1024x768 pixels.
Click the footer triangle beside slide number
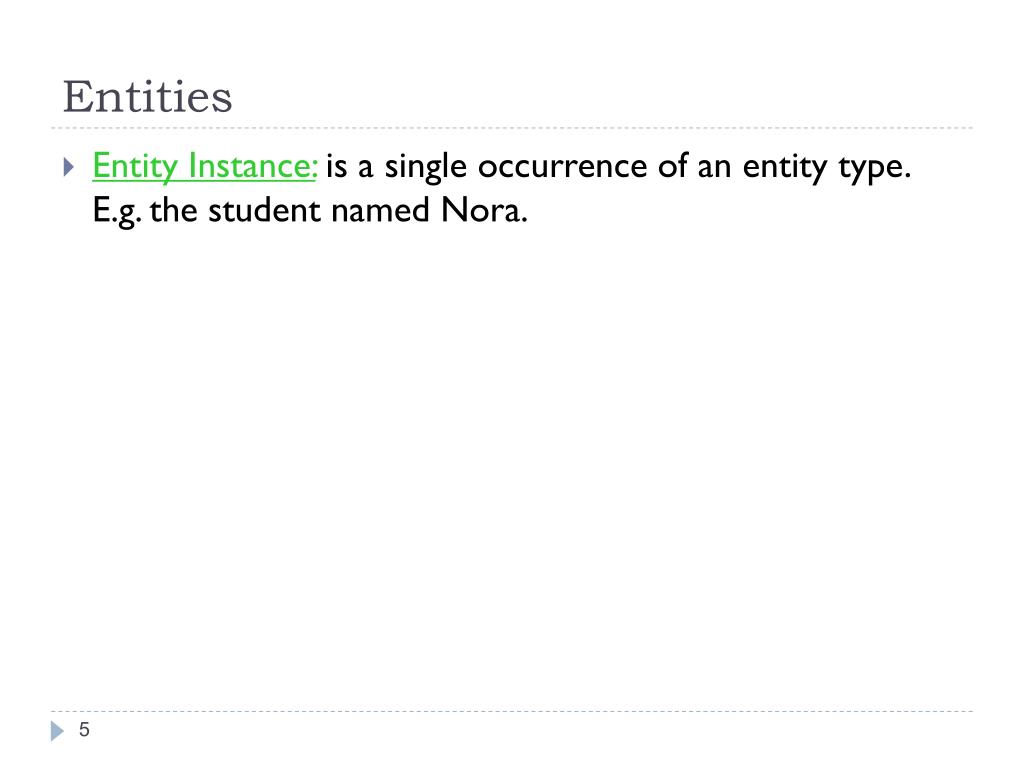57,731
